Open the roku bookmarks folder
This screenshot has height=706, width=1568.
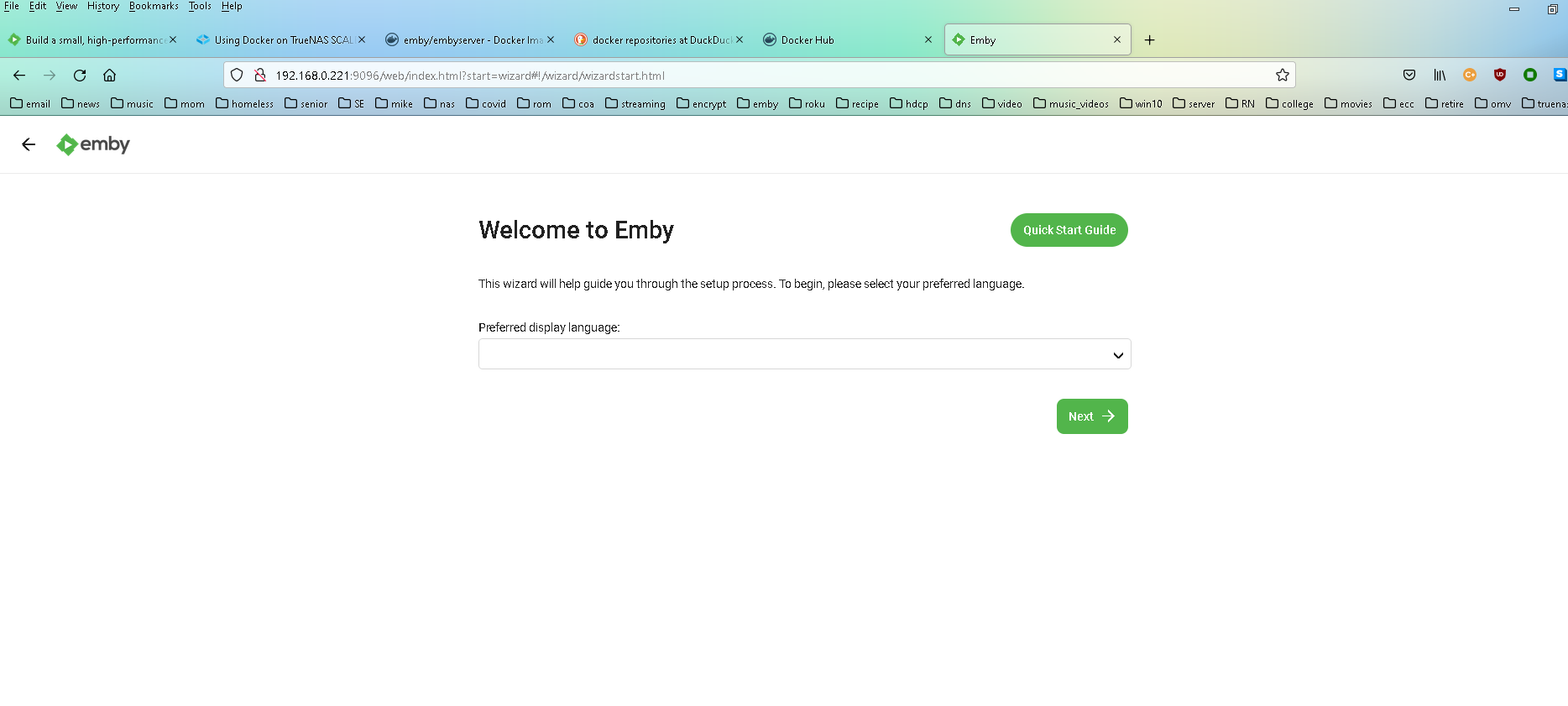pyautogui.click(x=808, y=103)
